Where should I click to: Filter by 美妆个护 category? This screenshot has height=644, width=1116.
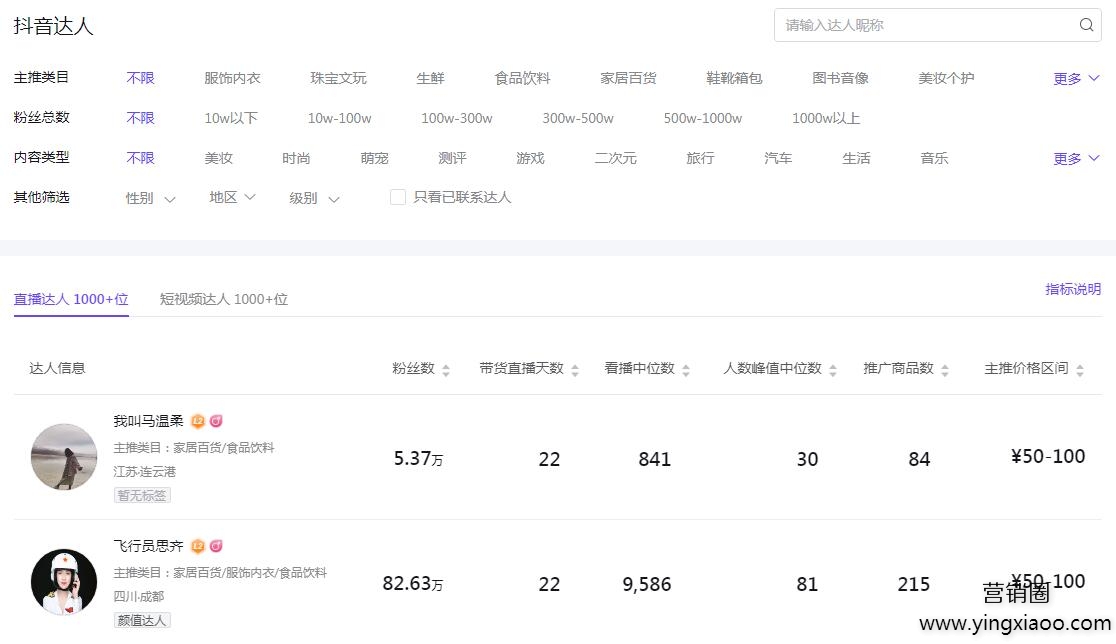click(x=946, y=78)
